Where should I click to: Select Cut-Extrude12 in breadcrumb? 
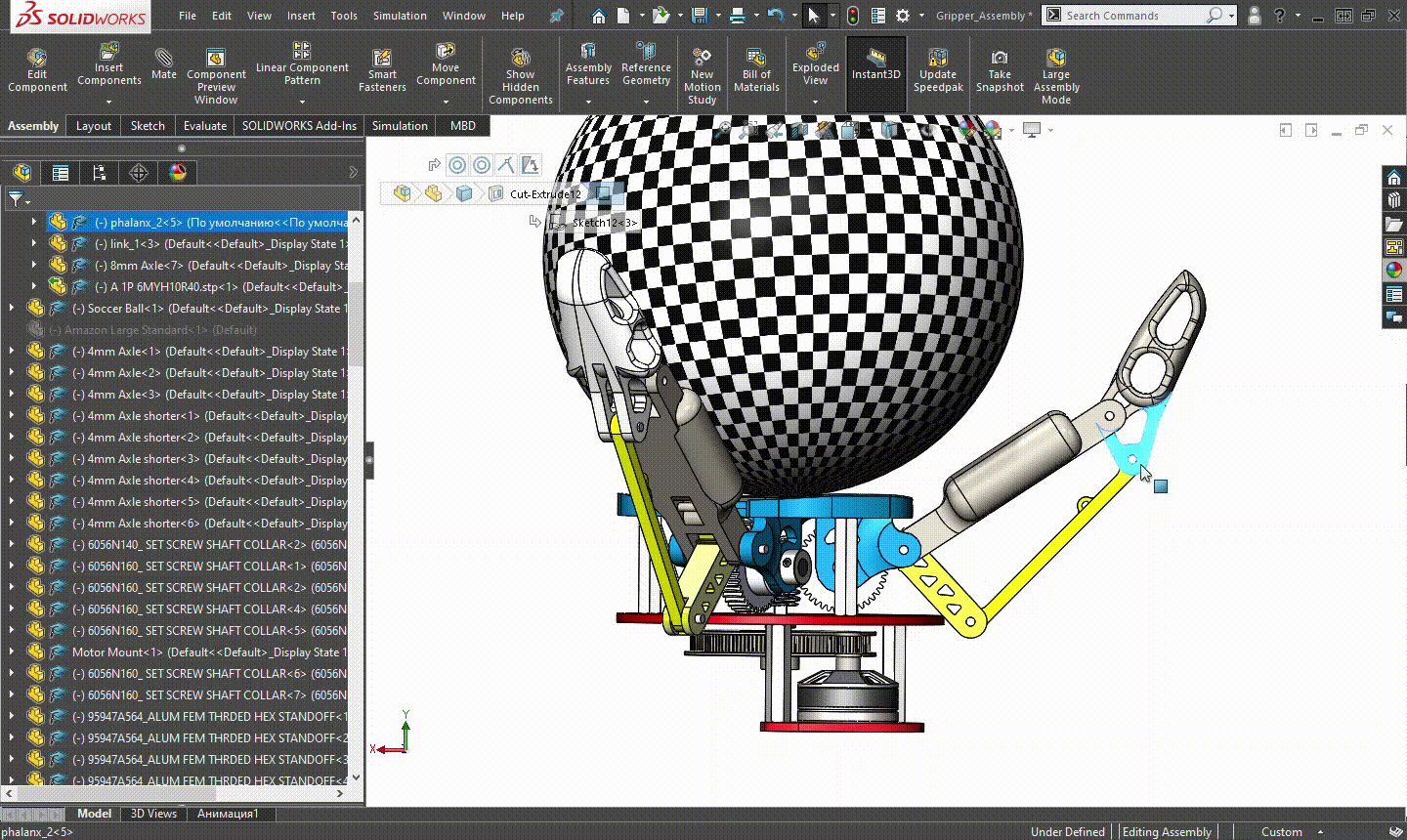pos(545,193)
